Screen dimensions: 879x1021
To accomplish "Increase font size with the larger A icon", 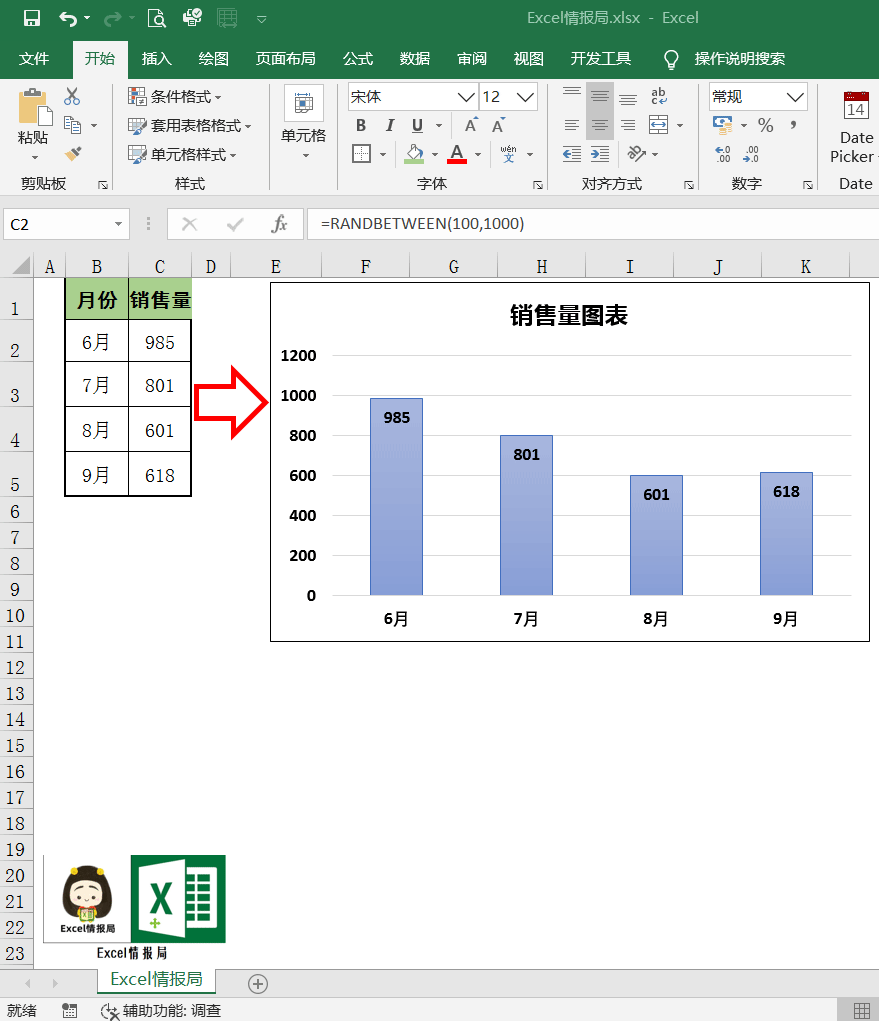I will [471, 125].
